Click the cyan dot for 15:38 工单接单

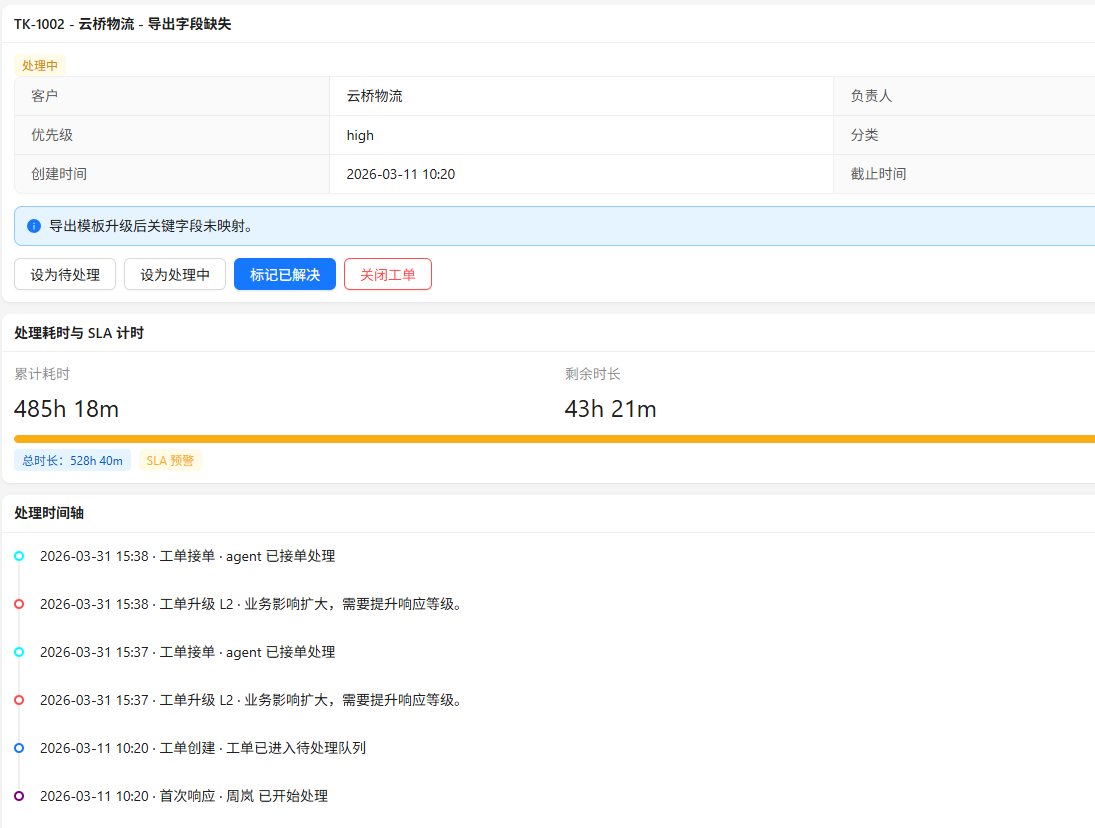click(19, 556)
